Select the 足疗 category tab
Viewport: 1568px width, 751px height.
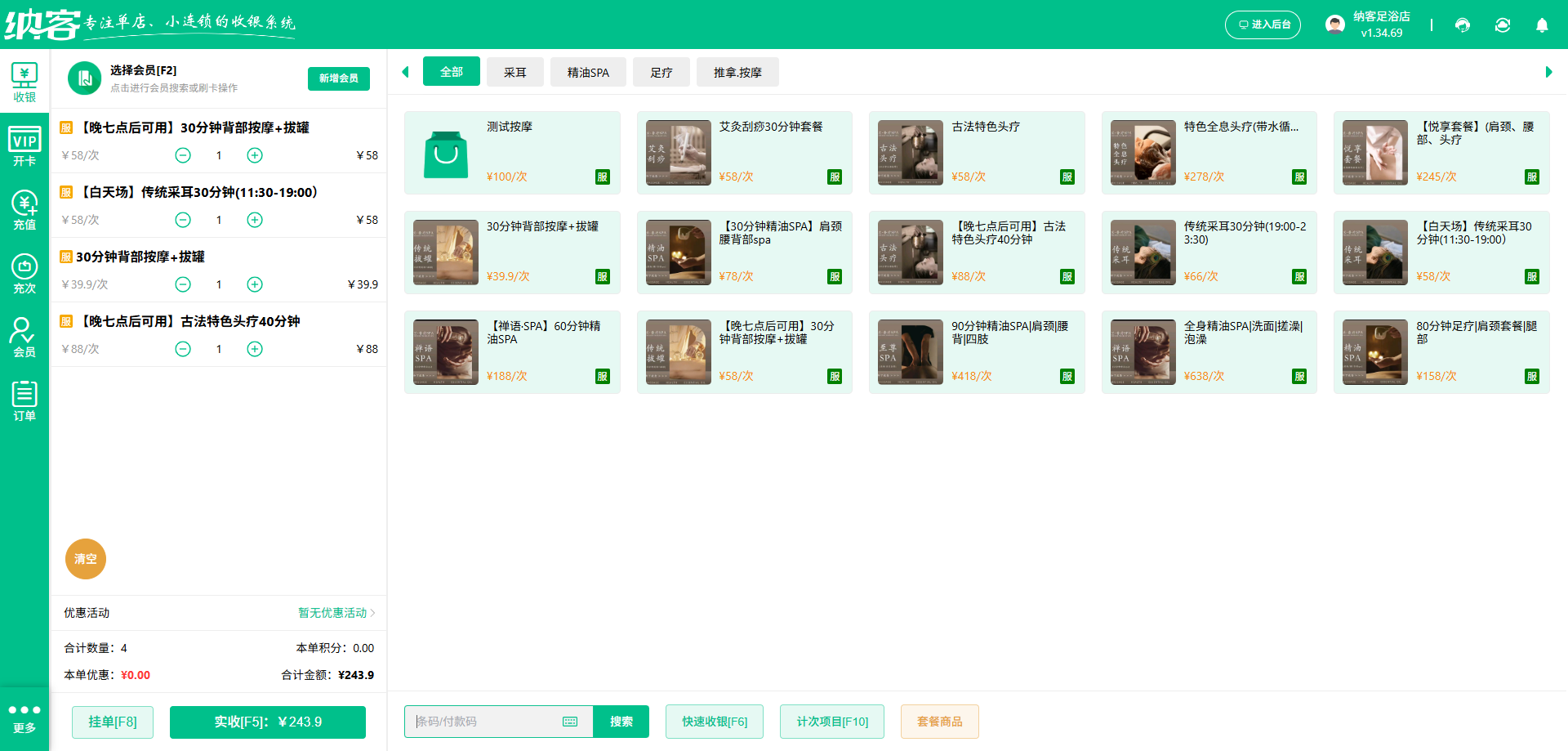coord(661,72)
